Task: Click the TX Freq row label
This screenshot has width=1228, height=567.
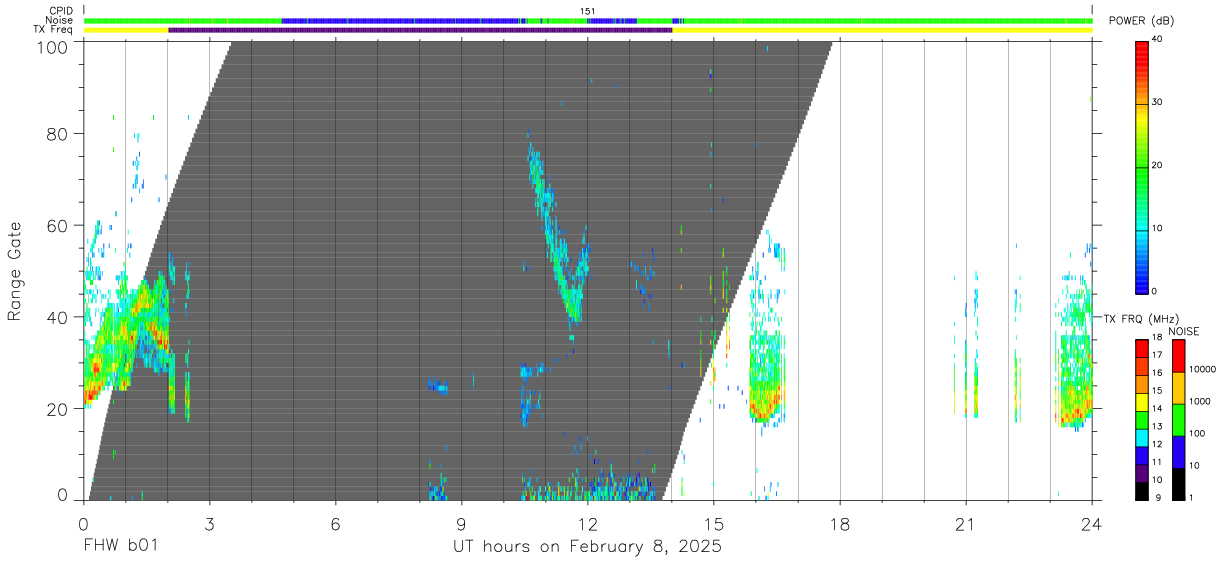Action: [54, 30]
